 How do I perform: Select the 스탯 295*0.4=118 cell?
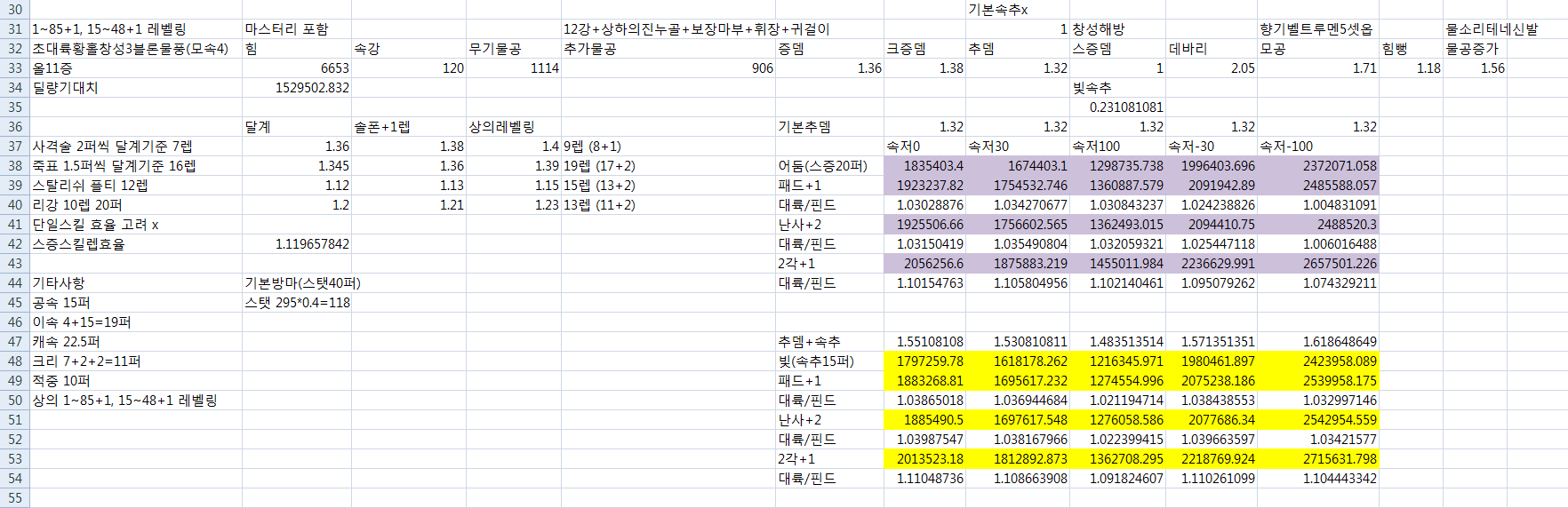297,303
